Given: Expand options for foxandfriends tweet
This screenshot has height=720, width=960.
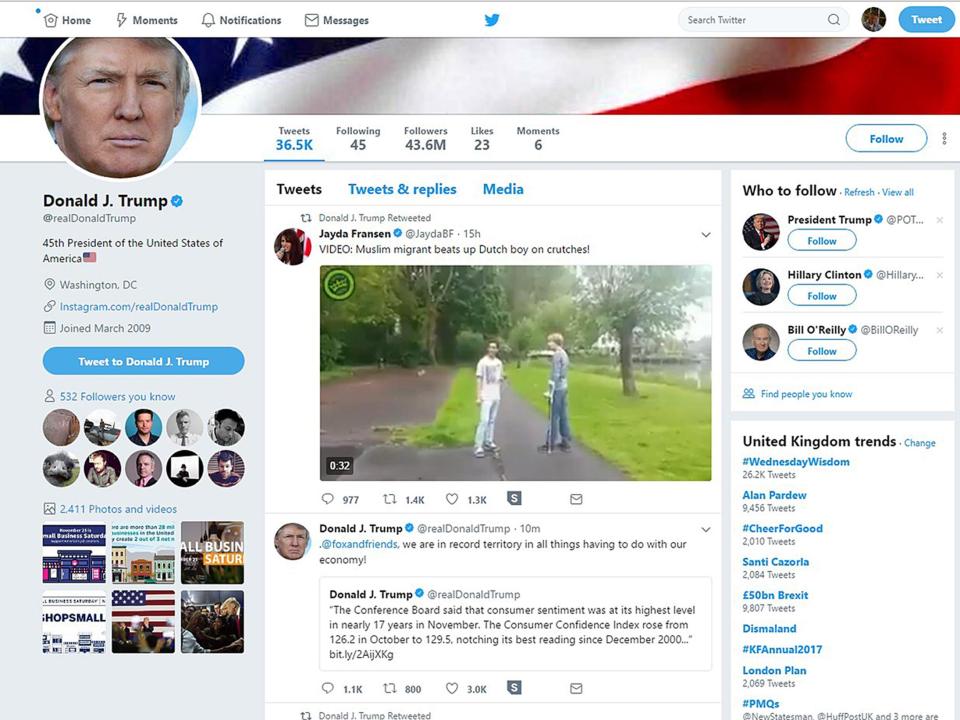Looking at the screenshot, I should 706,530.
